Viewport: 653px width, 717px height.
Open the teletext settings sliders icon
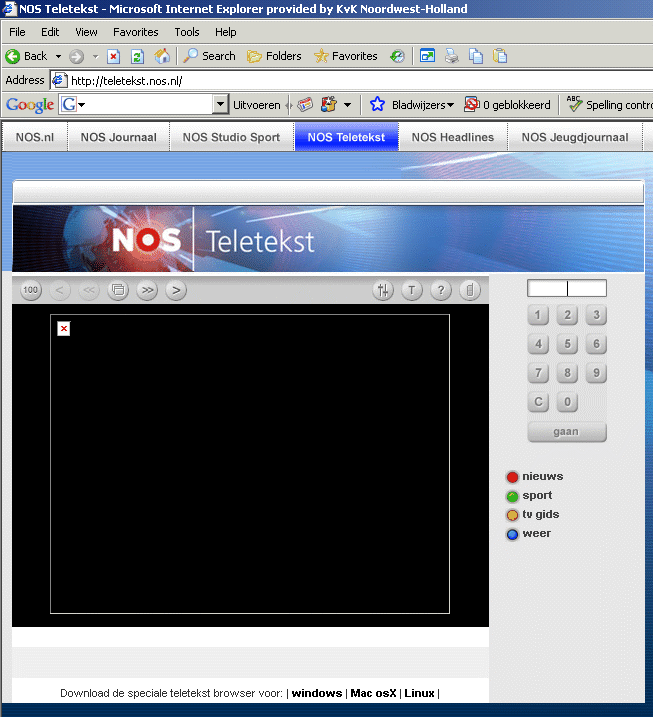click(x=383, y=290)
